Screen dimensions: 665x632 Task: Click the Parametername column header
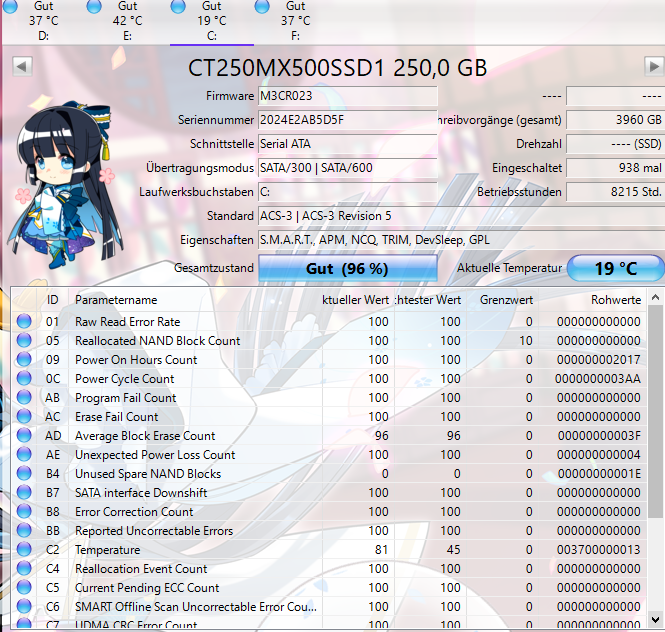[x=195, y=300]
